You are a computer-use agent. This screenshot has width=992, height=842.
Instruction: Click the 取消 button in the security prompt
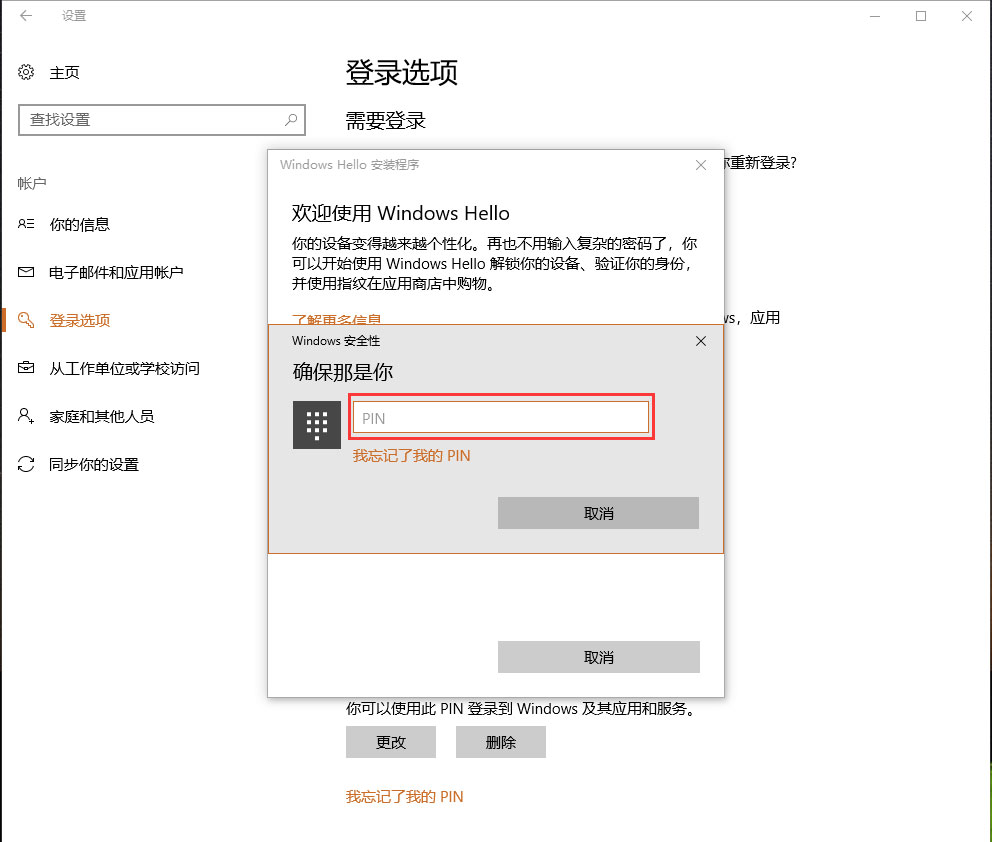pos(597,512)
